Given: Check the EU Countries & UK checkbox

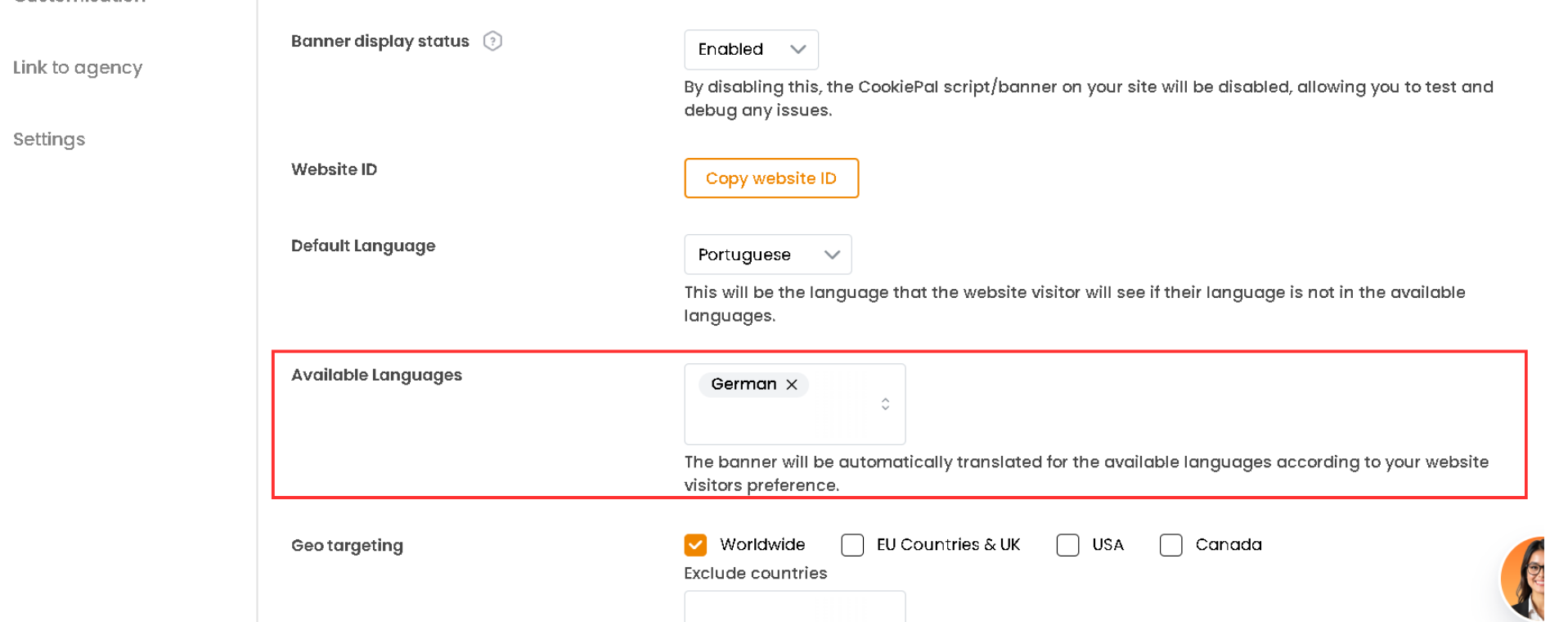Looking at the screenshot, I should [852, 545].
